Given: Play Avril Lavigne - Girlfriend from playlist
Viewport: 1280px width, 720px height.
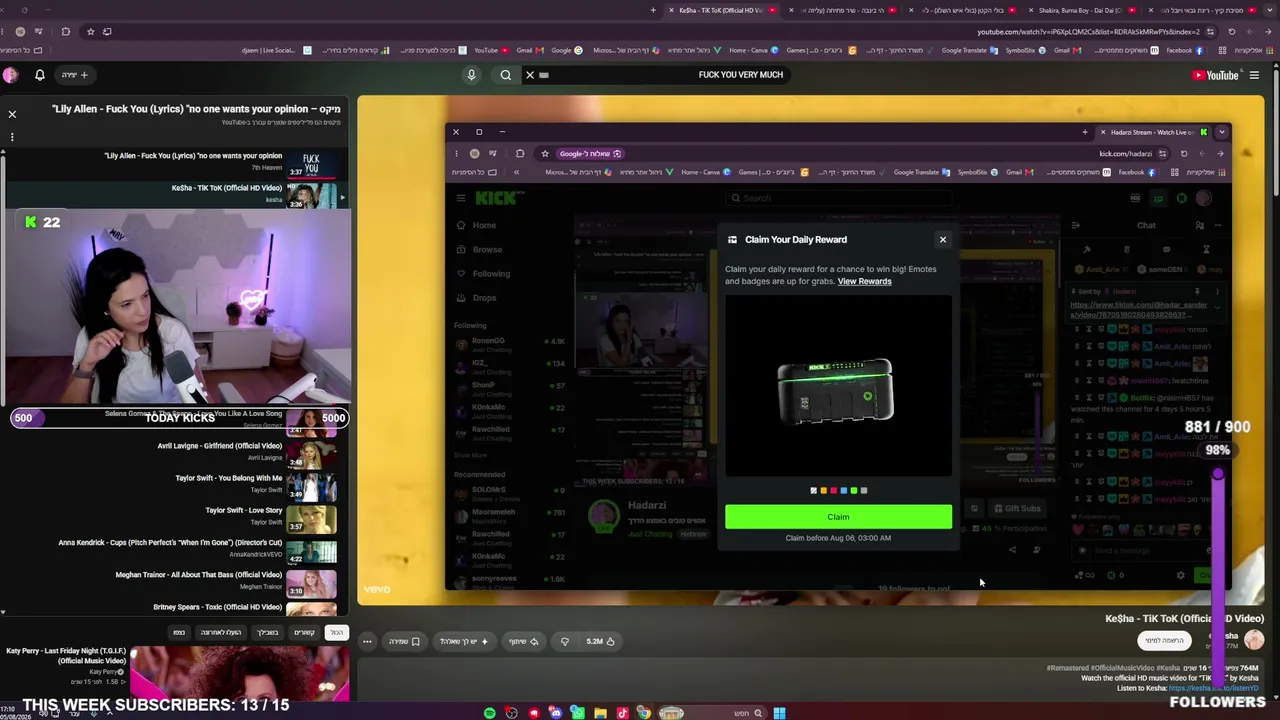Looking at the screenshot, I should (178, 454).
